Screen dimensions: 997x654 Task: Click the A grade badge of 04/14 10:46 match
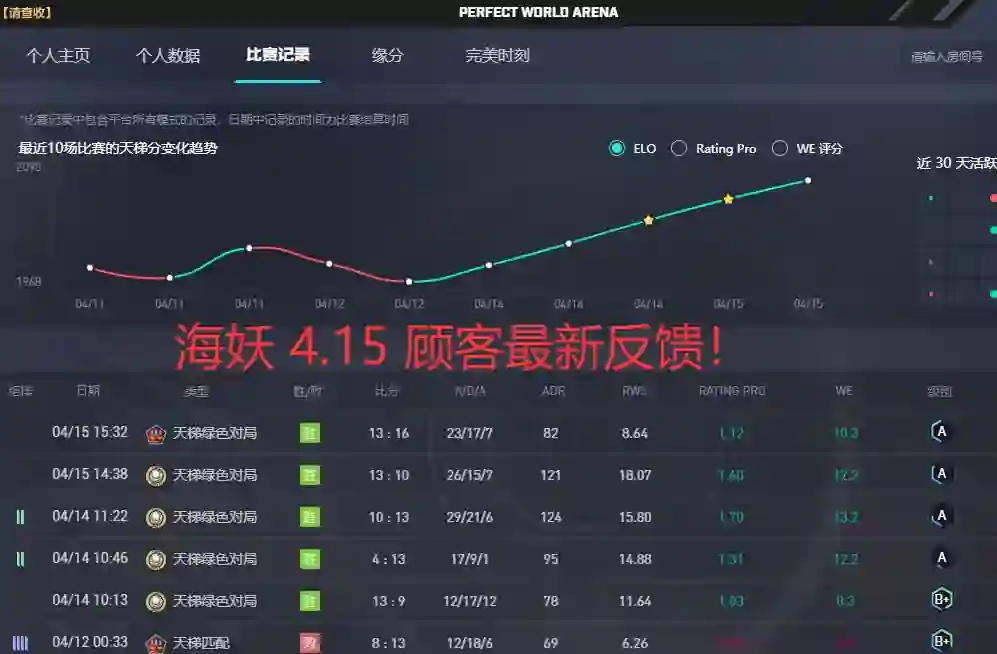pyautogui.click(x=941, y=557)
